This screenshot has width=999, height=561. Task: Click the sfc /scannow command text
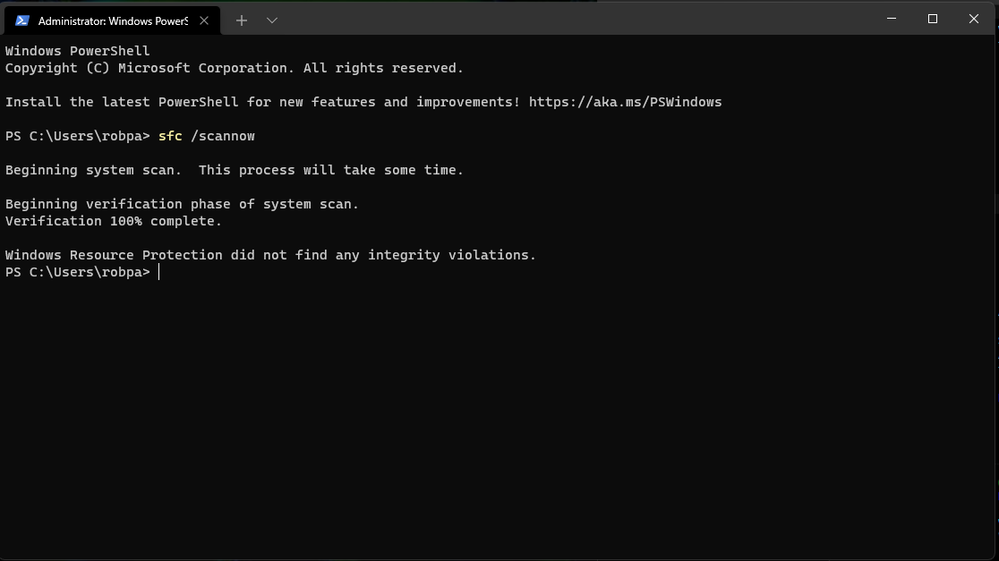[206, 136]
